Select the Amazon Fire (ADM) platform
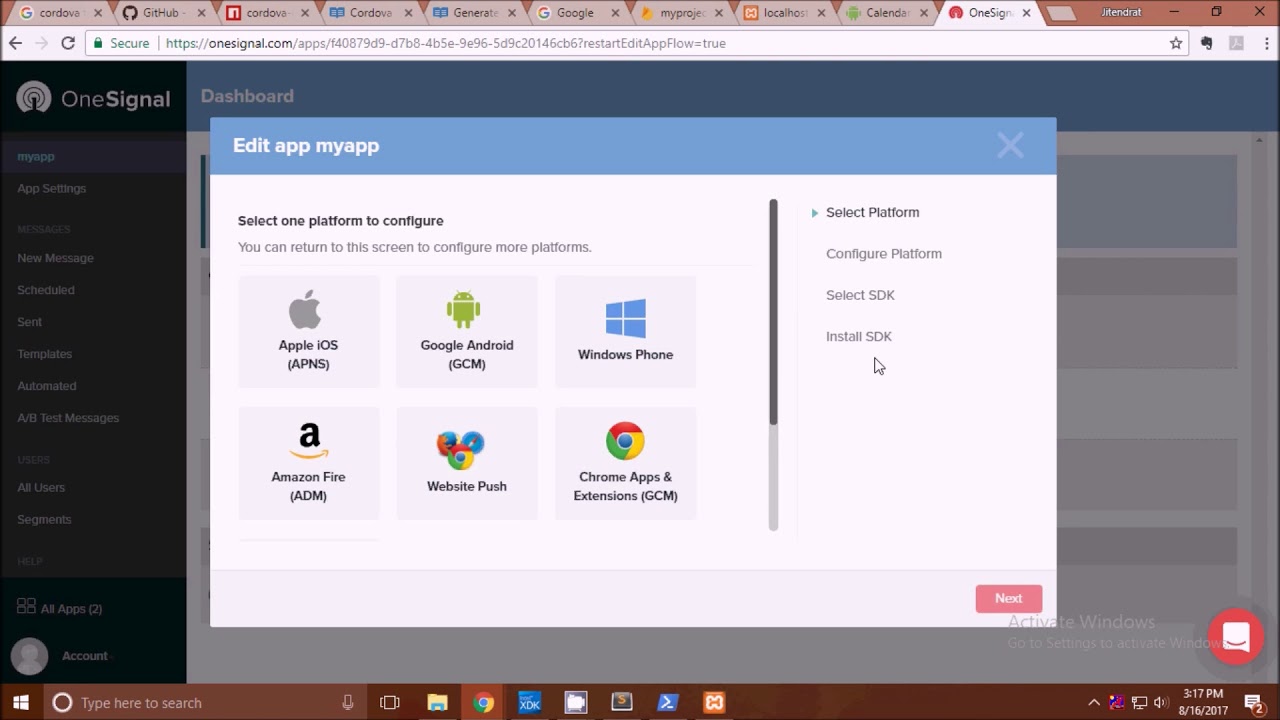This screenshot has width=1280, height=720. point(308,463)
